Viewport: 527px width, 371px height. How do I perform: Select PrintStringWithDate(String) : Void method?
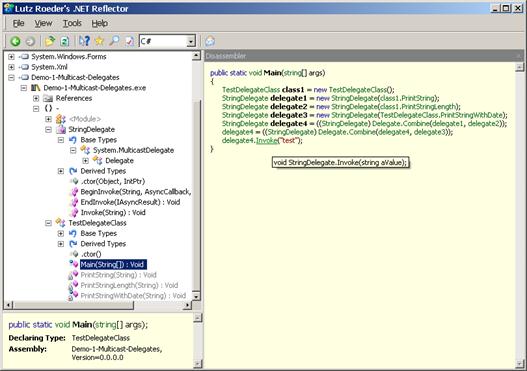(x=133, y=296)
